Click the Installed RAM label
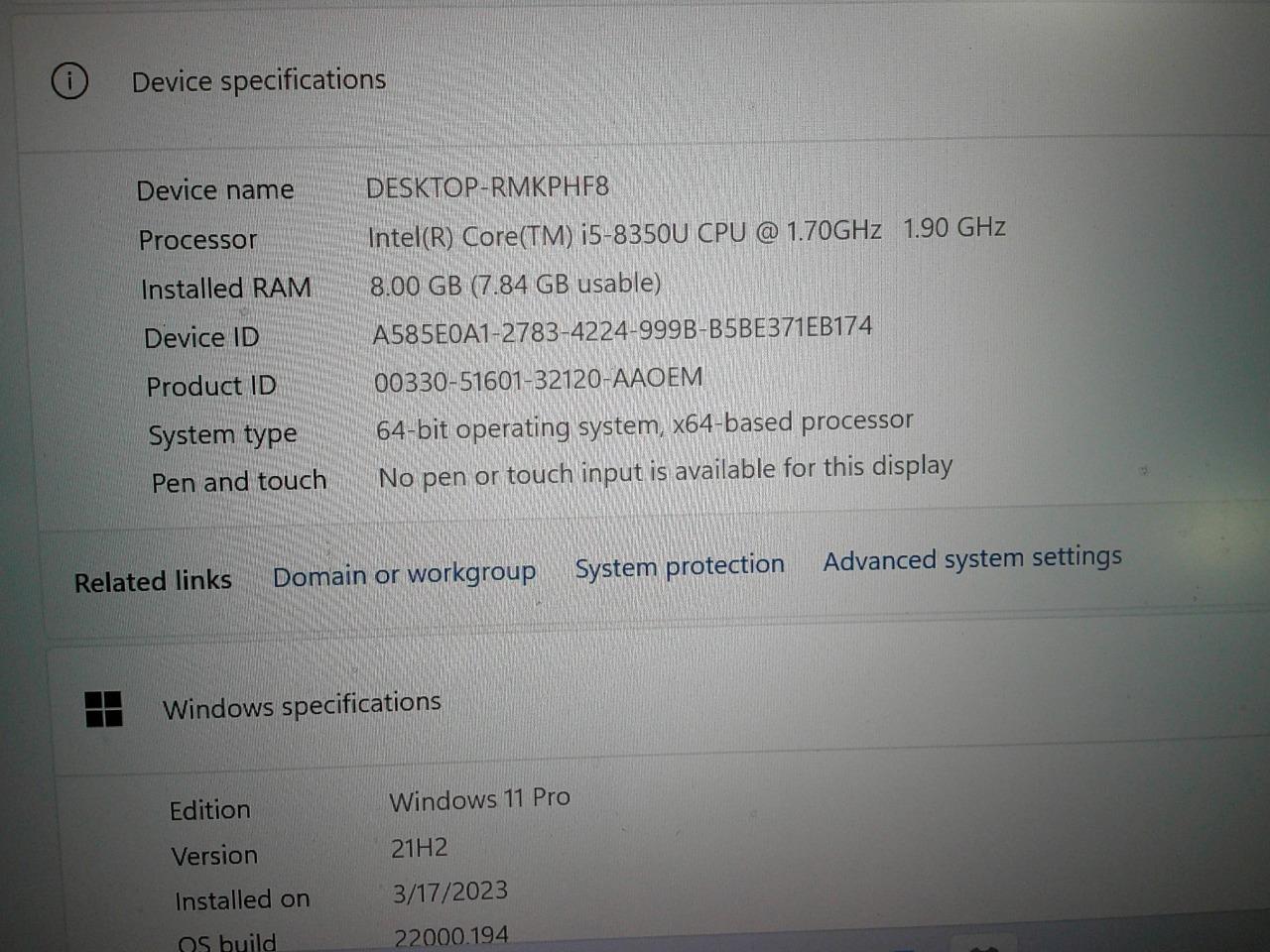 (226, 289)
